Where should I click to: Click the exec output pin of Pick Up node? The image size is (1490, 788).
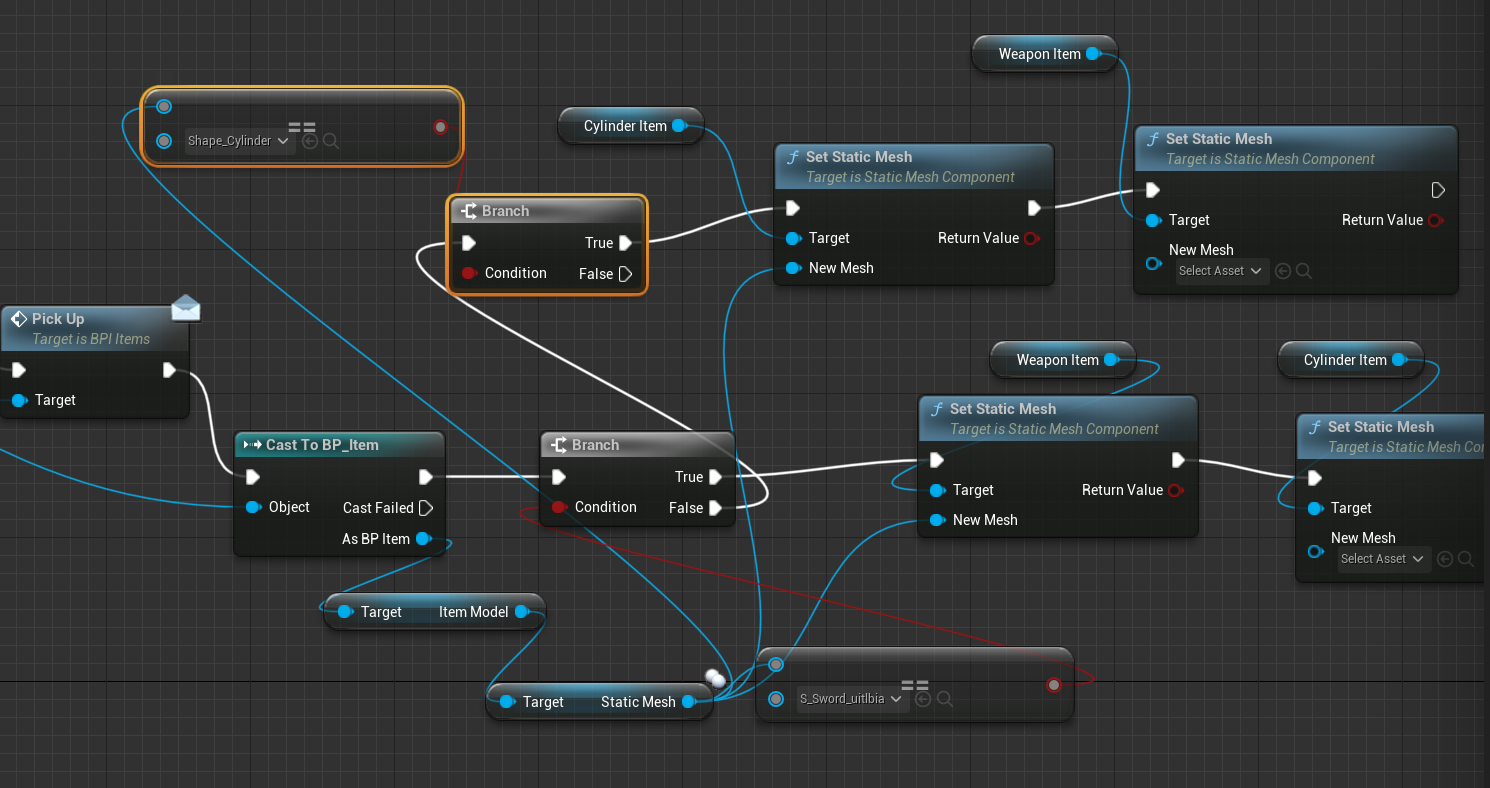click(169, 371)
